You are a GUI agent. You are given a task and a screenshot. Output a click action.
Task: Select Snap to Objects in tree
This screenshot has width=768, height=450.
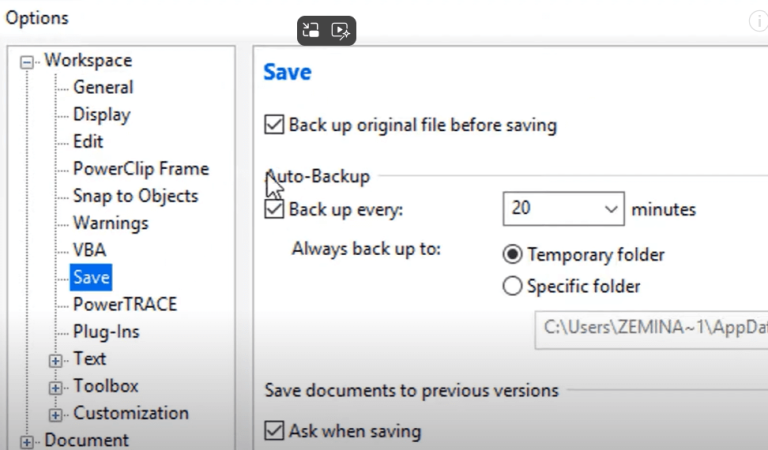tap(135, 196)
